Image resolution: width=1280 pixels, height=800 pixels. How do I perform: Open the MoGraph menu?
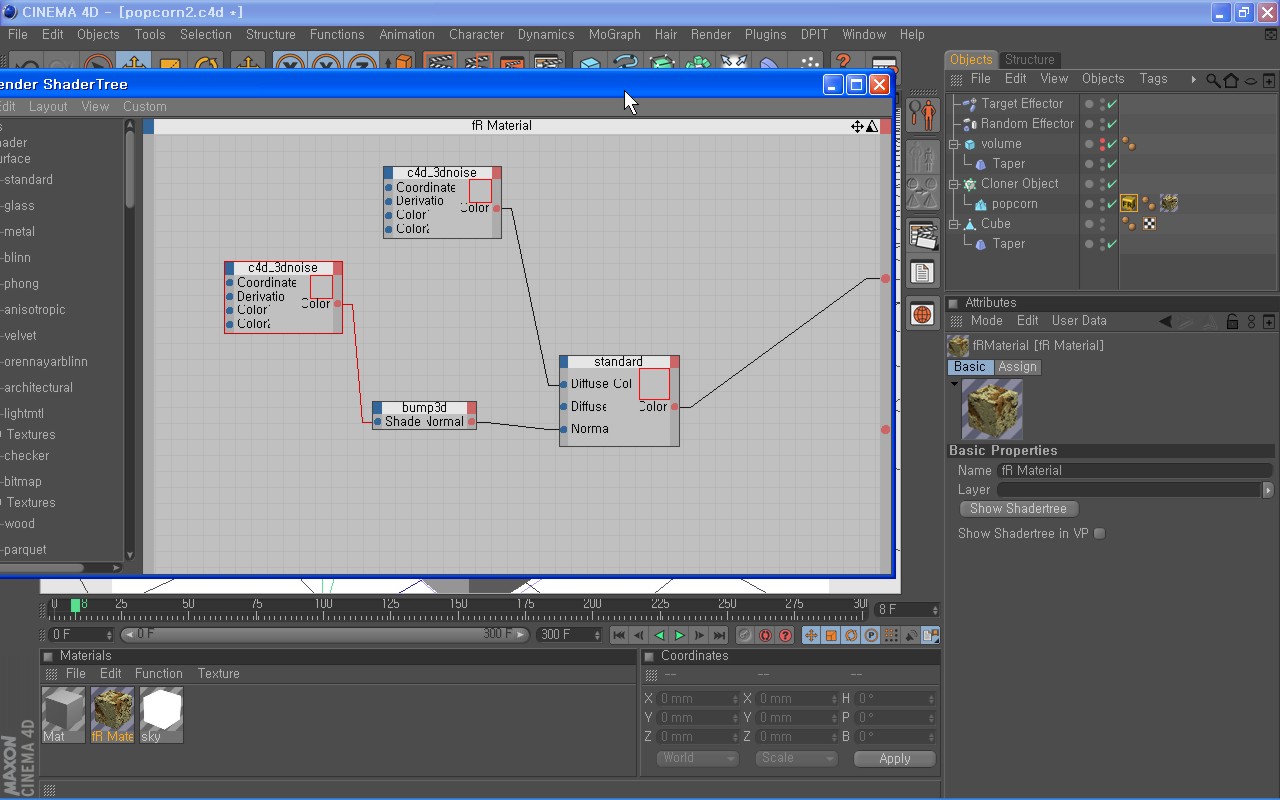614,34
